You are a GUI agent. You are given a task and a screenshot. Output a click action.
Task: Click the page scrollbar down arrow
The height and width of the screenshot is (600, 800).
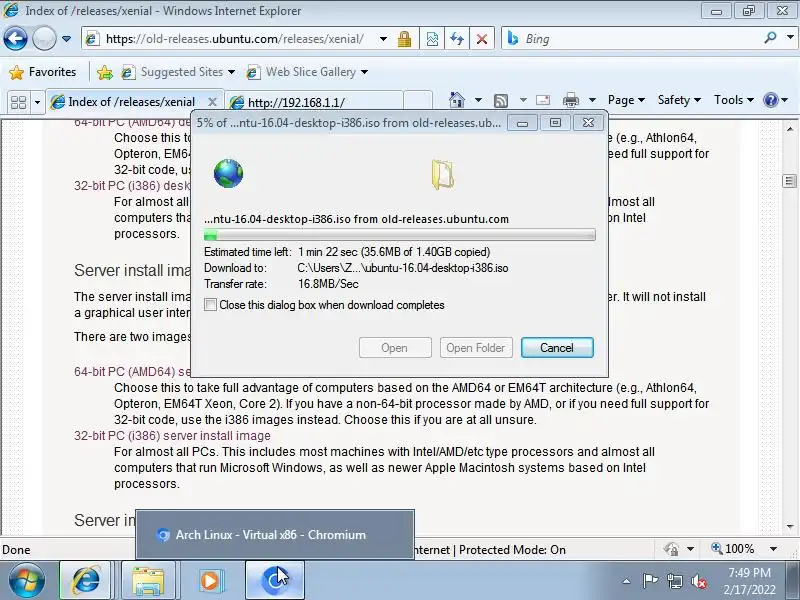tap(790, 527)
